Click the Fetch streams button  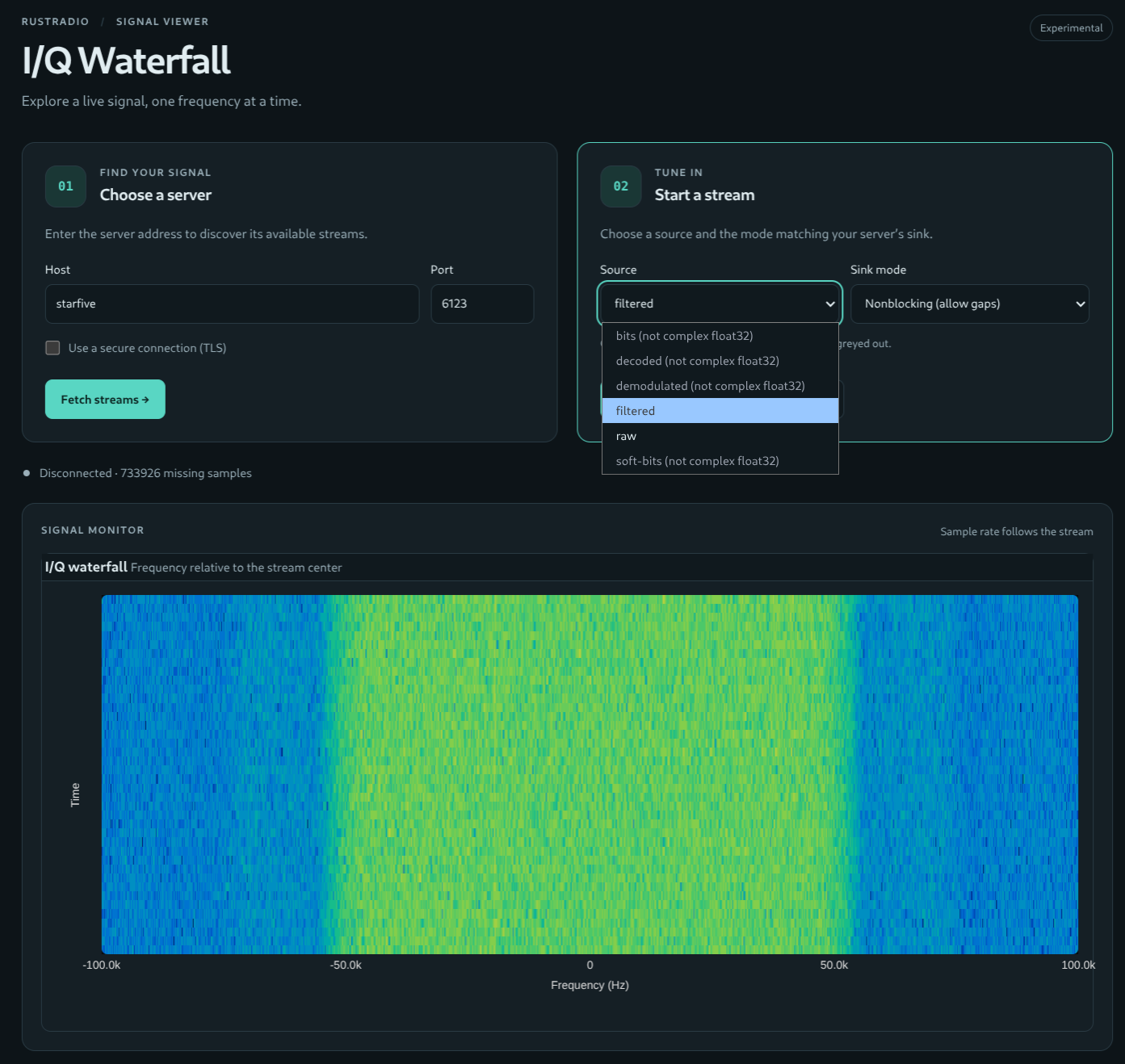coord(105,400)
